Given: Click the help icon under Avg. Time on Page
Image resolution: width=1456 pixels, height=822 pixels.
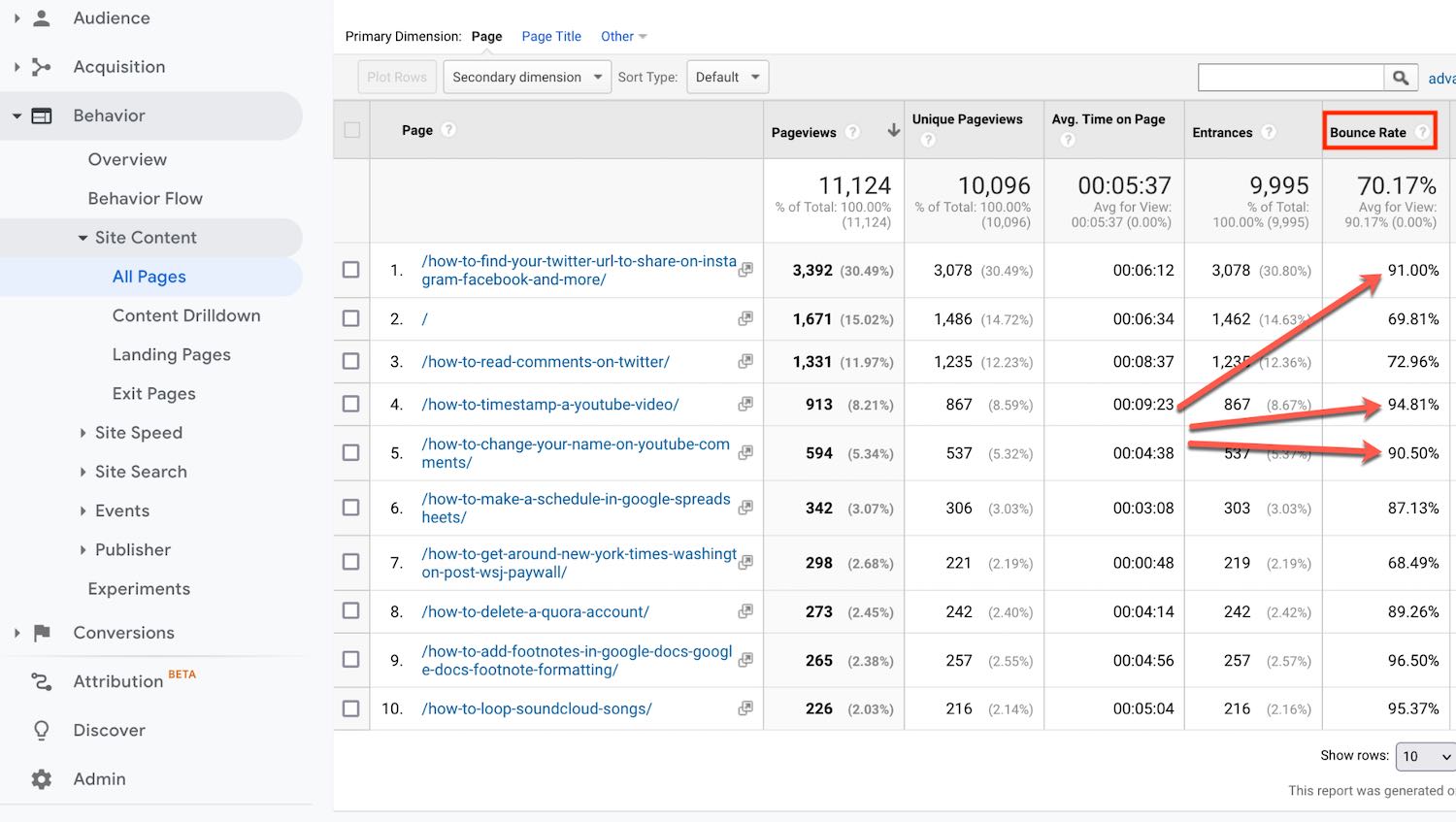Looking at the screenshot, I should point(1068,140).
